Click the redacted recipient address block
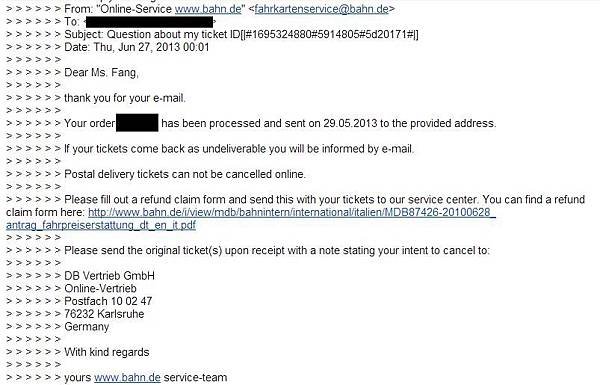The image size is (600, 385). (149, 22)
